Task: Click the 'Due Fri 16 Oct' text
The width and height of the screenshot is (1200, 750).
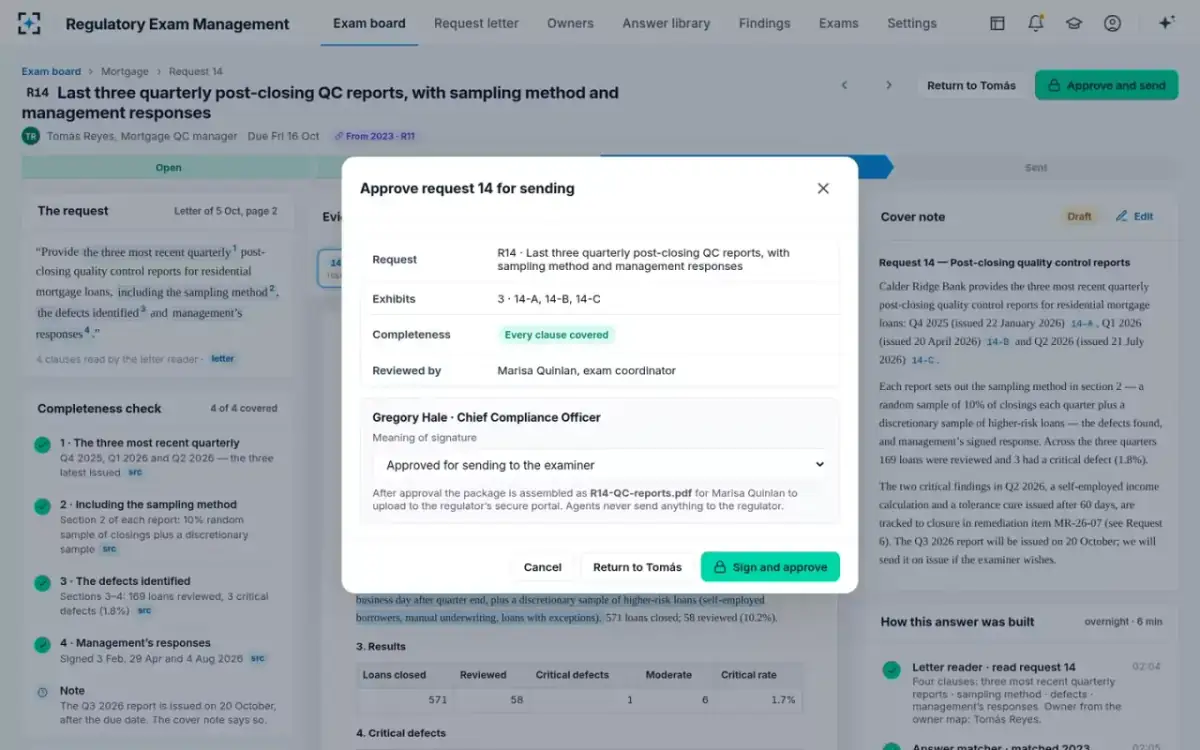Action: point(283,136)
